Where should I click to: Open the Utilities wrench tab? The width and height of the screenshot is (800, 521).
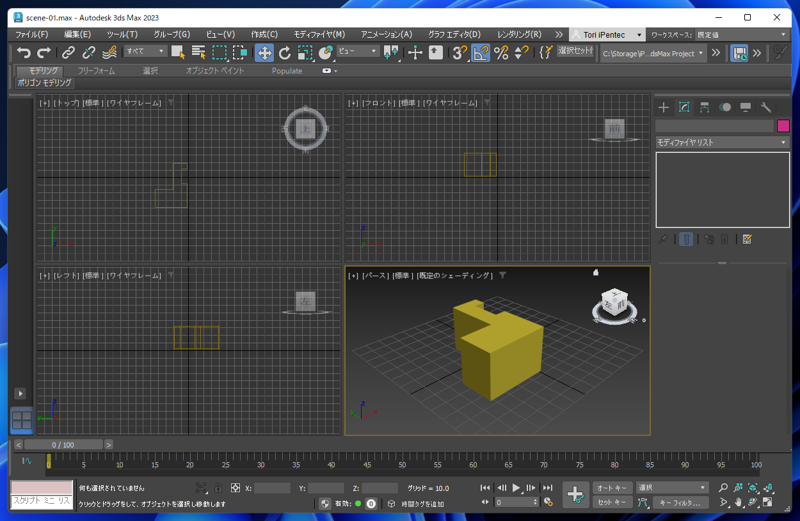tap(766, 107)
